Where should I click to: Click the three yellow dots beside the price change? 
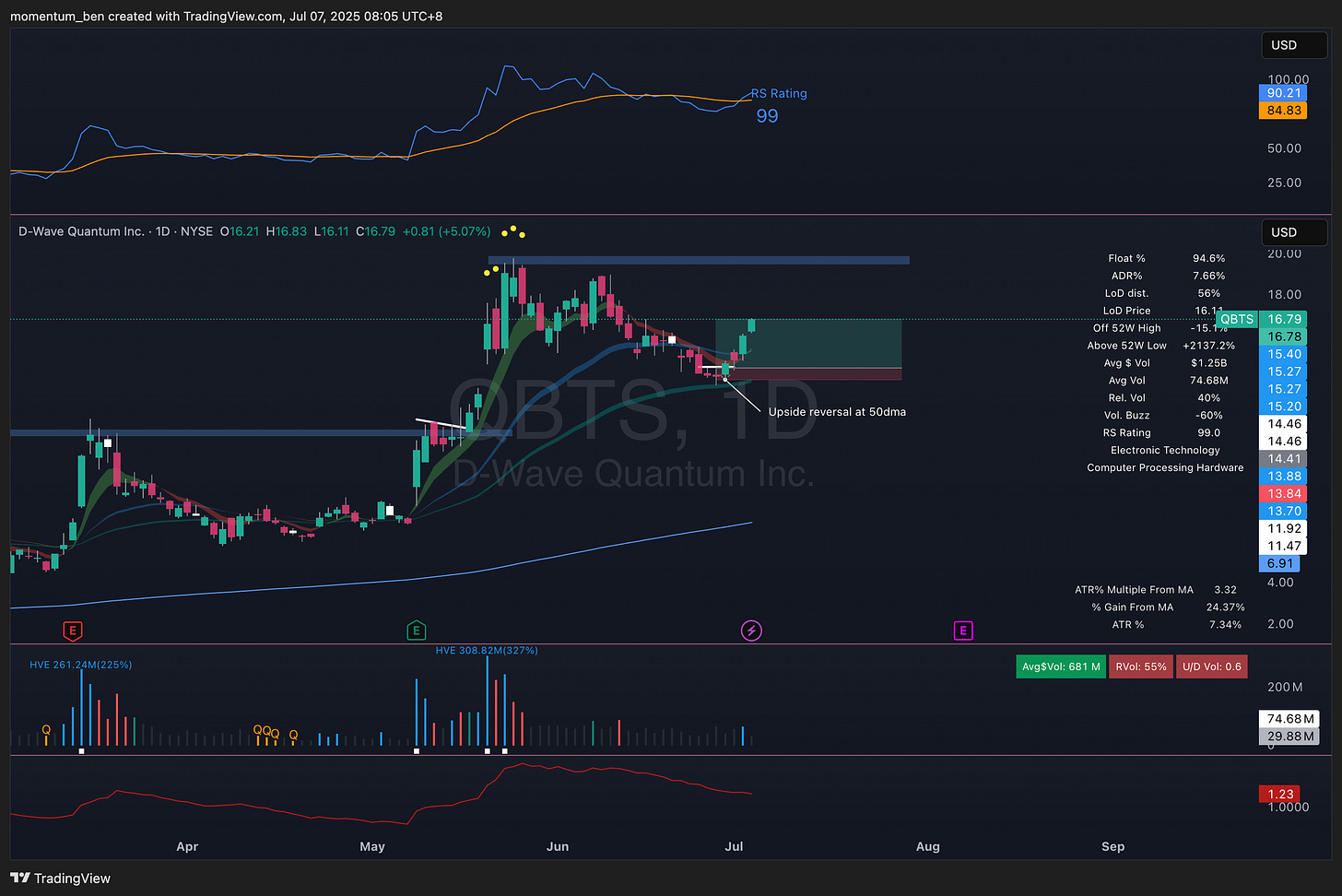click(x=513, y=230)
